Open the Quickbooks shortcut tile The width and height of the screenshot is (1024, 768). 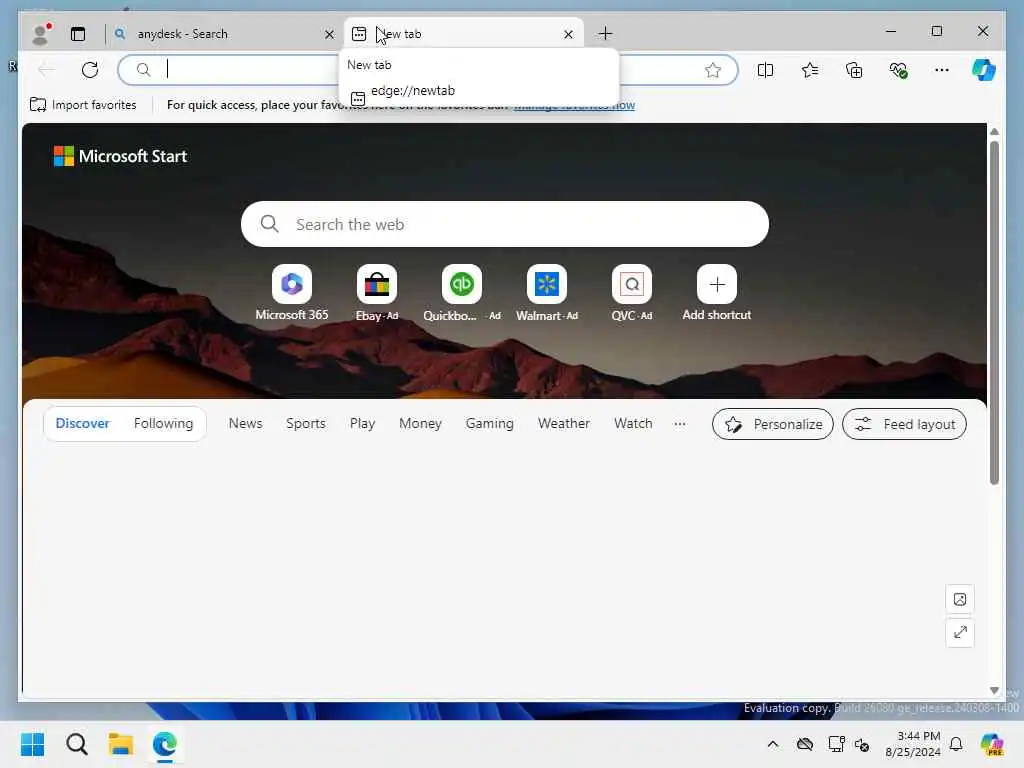pyautogui.click(x=462, y=293)
